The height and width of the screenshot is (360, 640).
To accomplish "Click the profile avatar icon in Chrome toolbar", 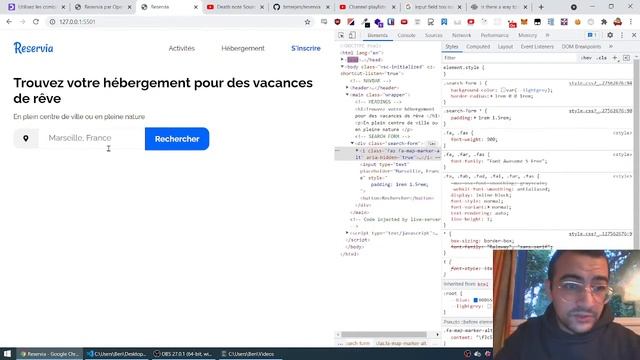I will 618,22.
